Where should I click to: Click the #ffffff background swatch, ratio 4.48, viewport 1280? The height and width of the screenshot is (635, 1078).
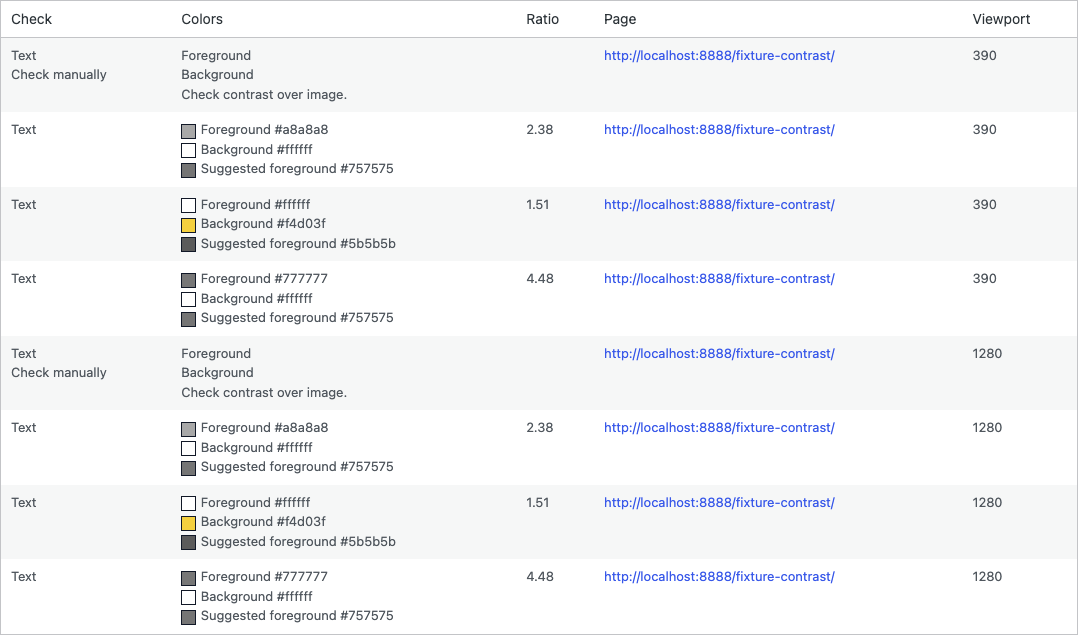(188, 597)
